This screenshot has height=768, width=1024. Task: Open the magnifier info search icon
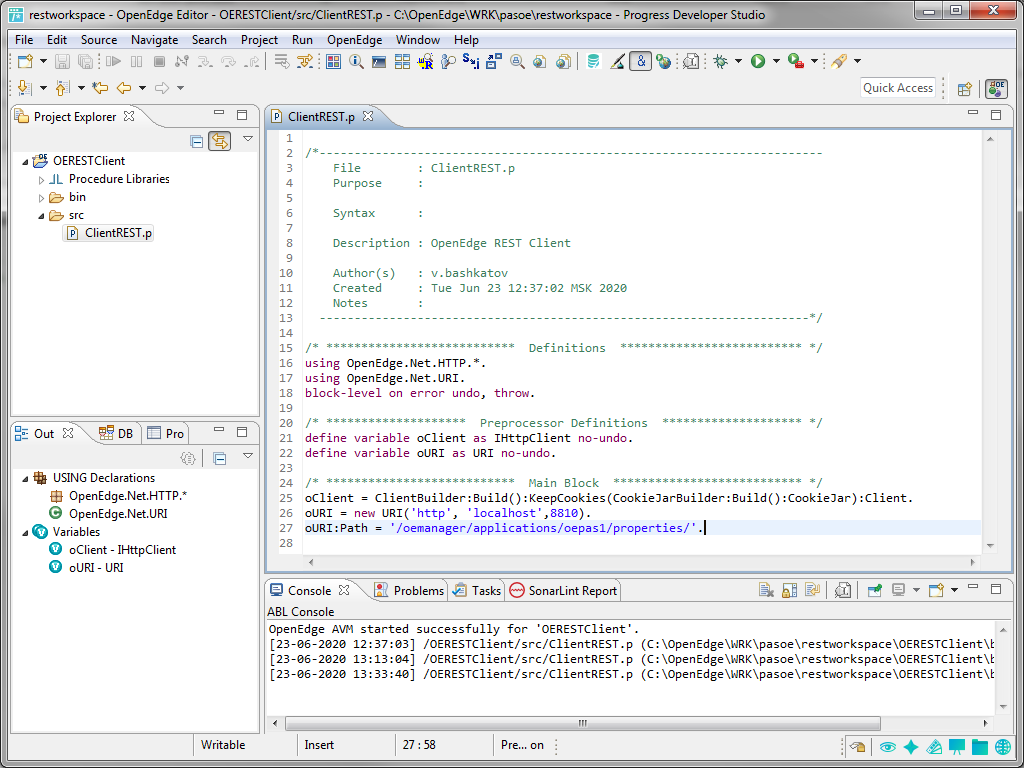(x=357, y=61)
